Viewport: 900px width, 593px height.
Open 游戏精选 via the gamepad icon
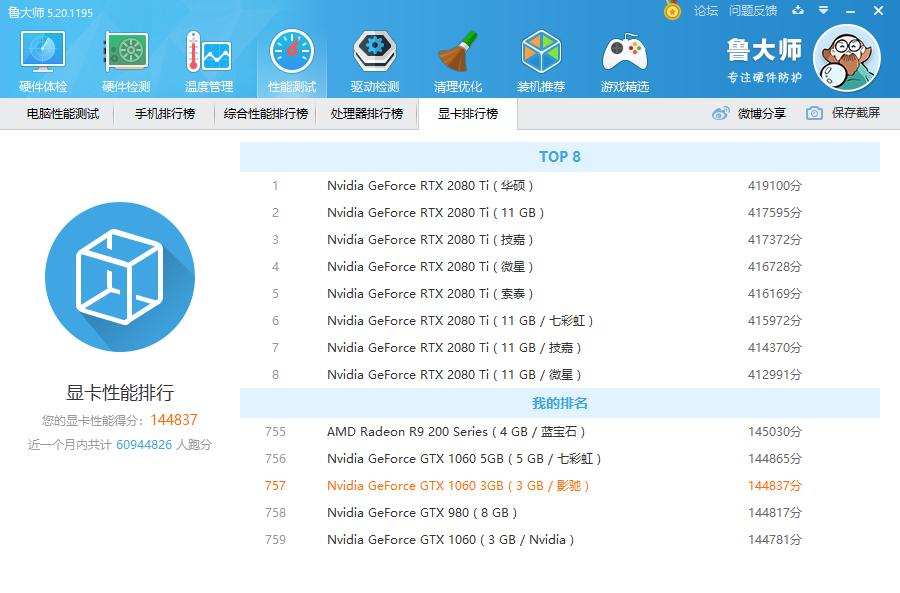coord(624,55)
